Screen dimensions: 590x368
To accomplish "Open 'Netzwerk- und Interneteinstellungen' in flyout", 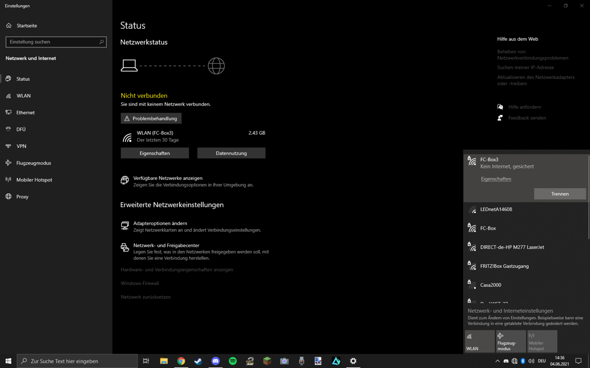I will pos(510,311).
